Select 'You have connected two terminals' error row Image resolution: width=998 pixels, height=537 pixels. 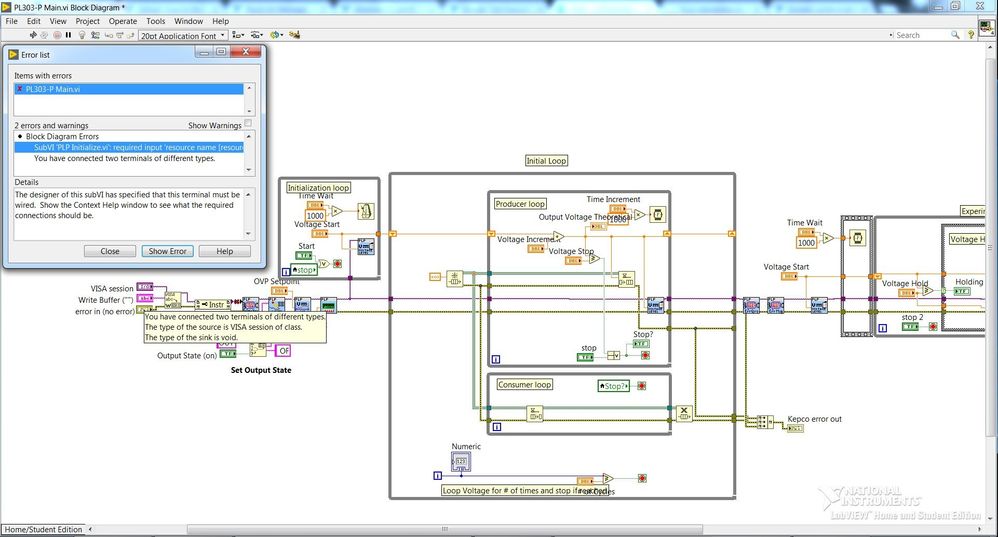tap(129, 158)
